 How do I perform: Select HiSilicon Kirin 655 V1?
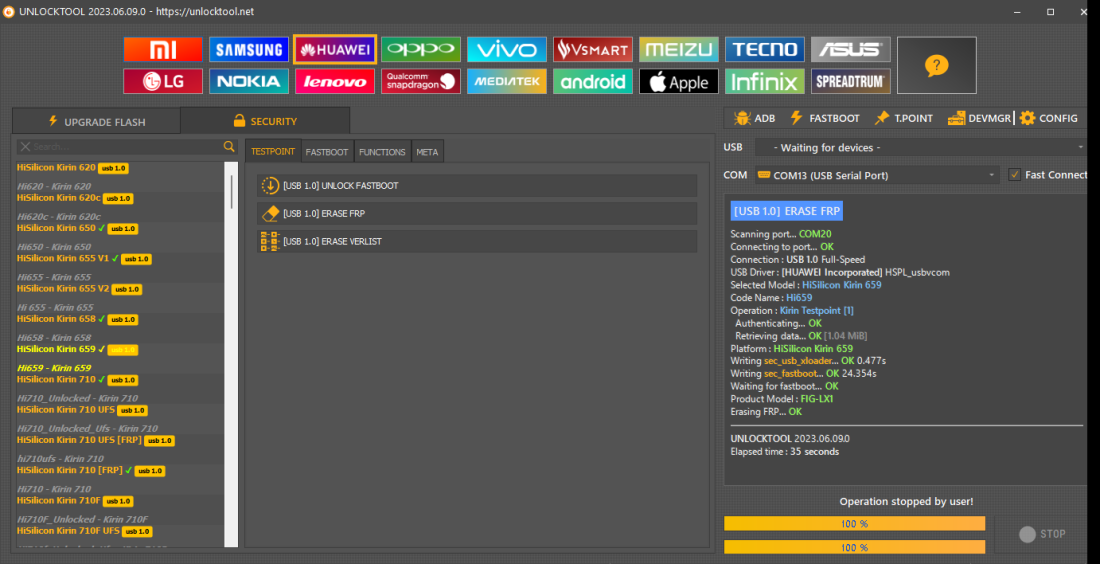click(84, 258)
